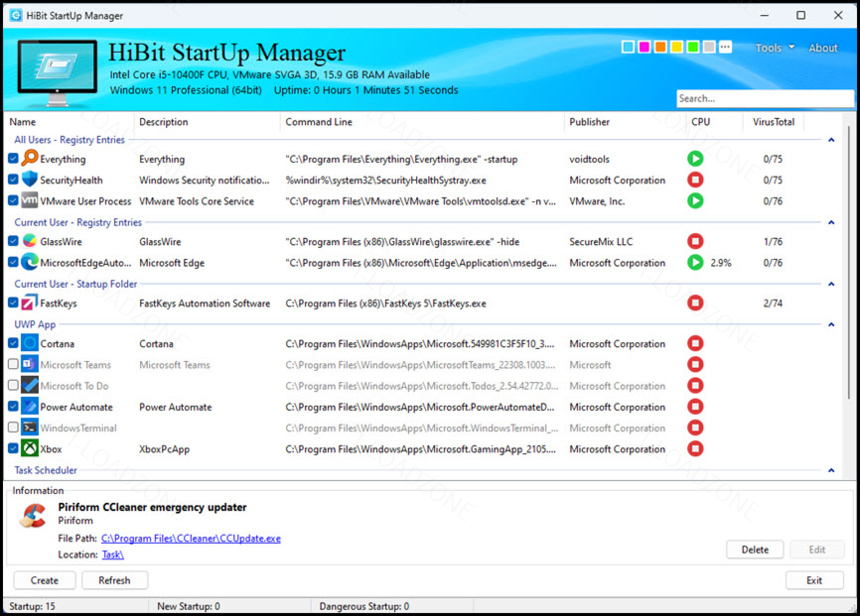Click the Everything magnifier app icon

30,158
